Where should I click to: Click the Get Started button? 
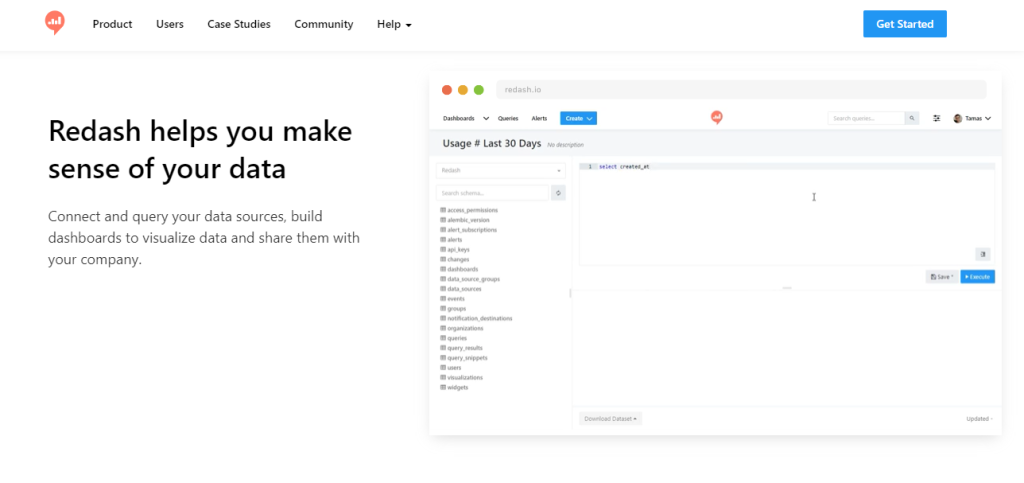click(x=904, y=24)
